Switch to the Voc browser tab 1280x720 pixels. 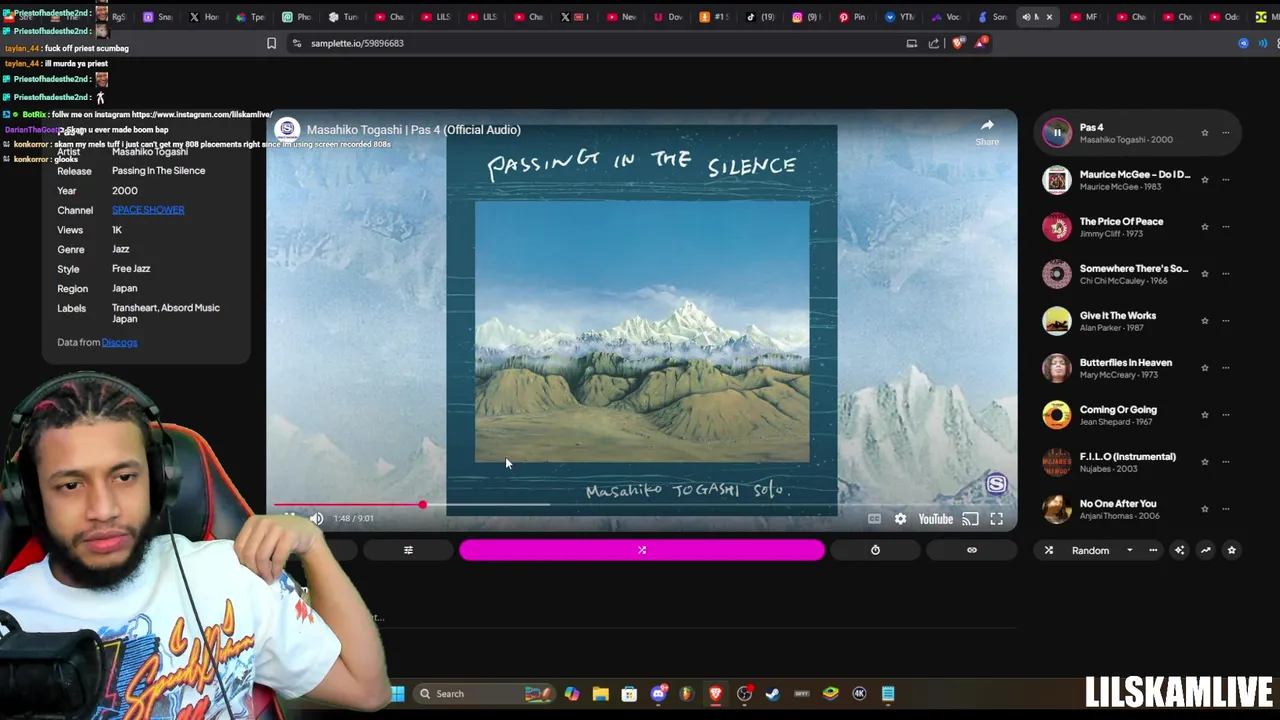[x=945, y=17]
